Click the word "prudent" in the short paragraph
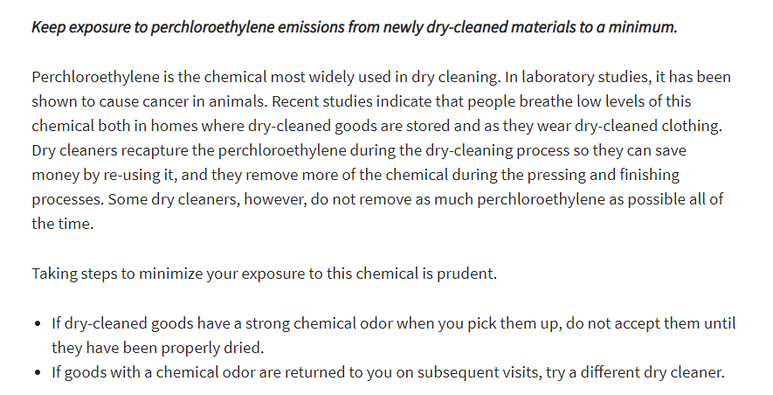 click(x=466, y=274)
